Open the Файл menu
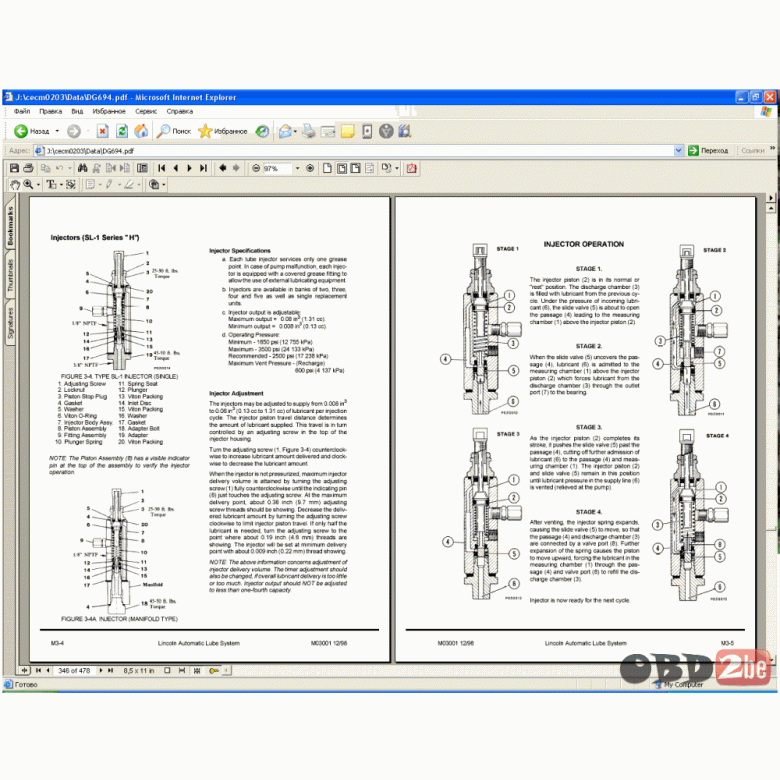 (22, 111)
